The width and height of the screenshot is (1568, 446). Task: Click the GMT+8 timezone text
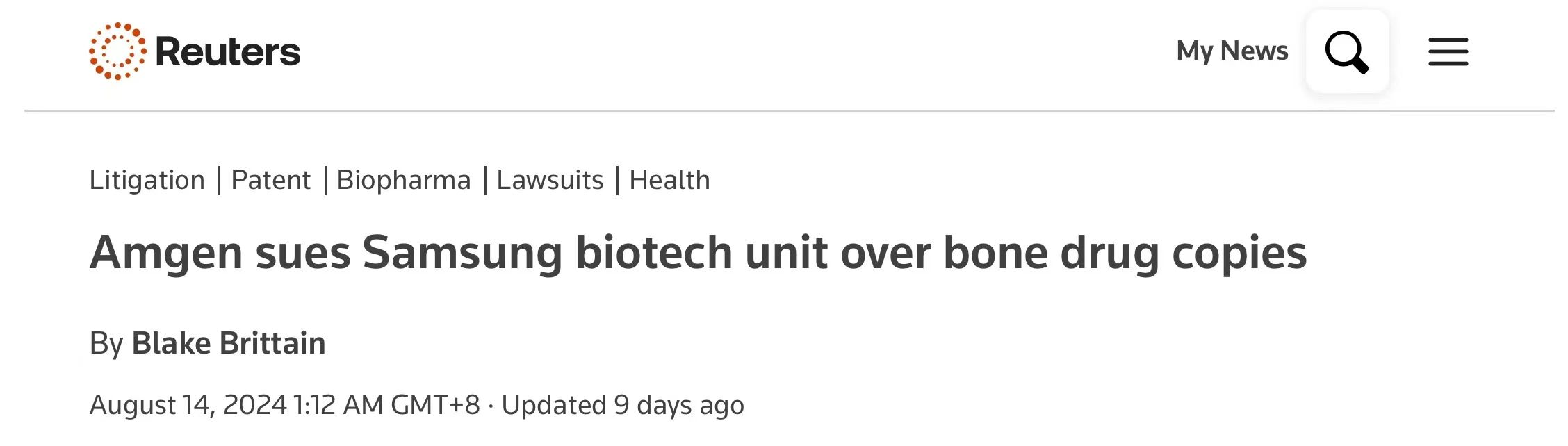tap(435, 405)
